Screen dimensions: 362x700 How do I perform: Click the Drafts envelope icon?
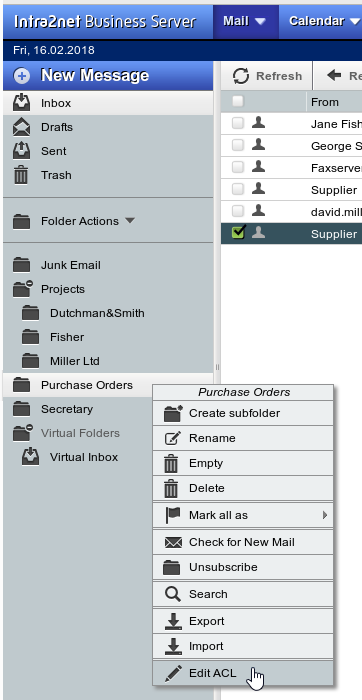pos(21,127)
